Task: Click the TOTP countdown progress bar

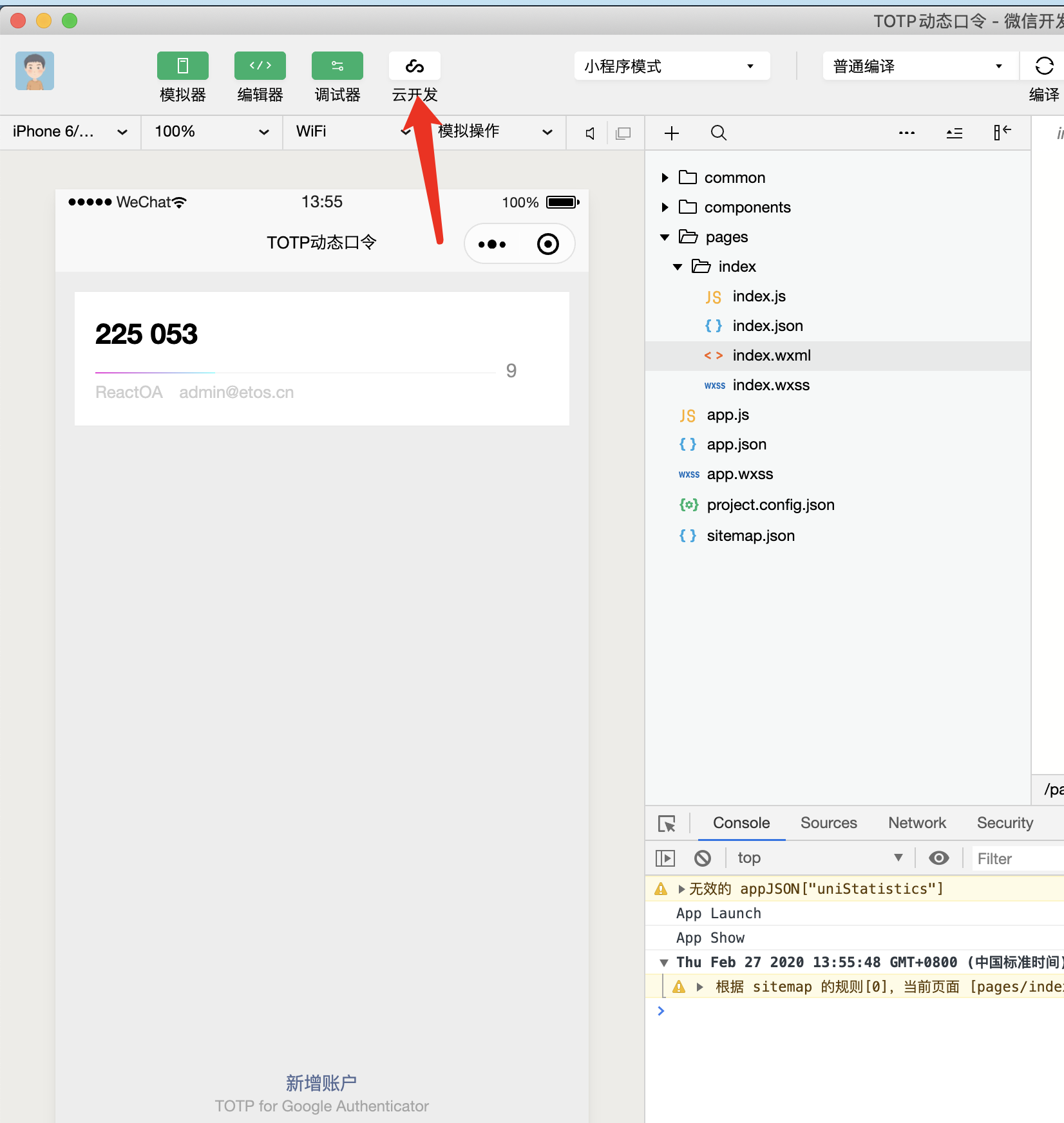Action: tap(296, 372)
